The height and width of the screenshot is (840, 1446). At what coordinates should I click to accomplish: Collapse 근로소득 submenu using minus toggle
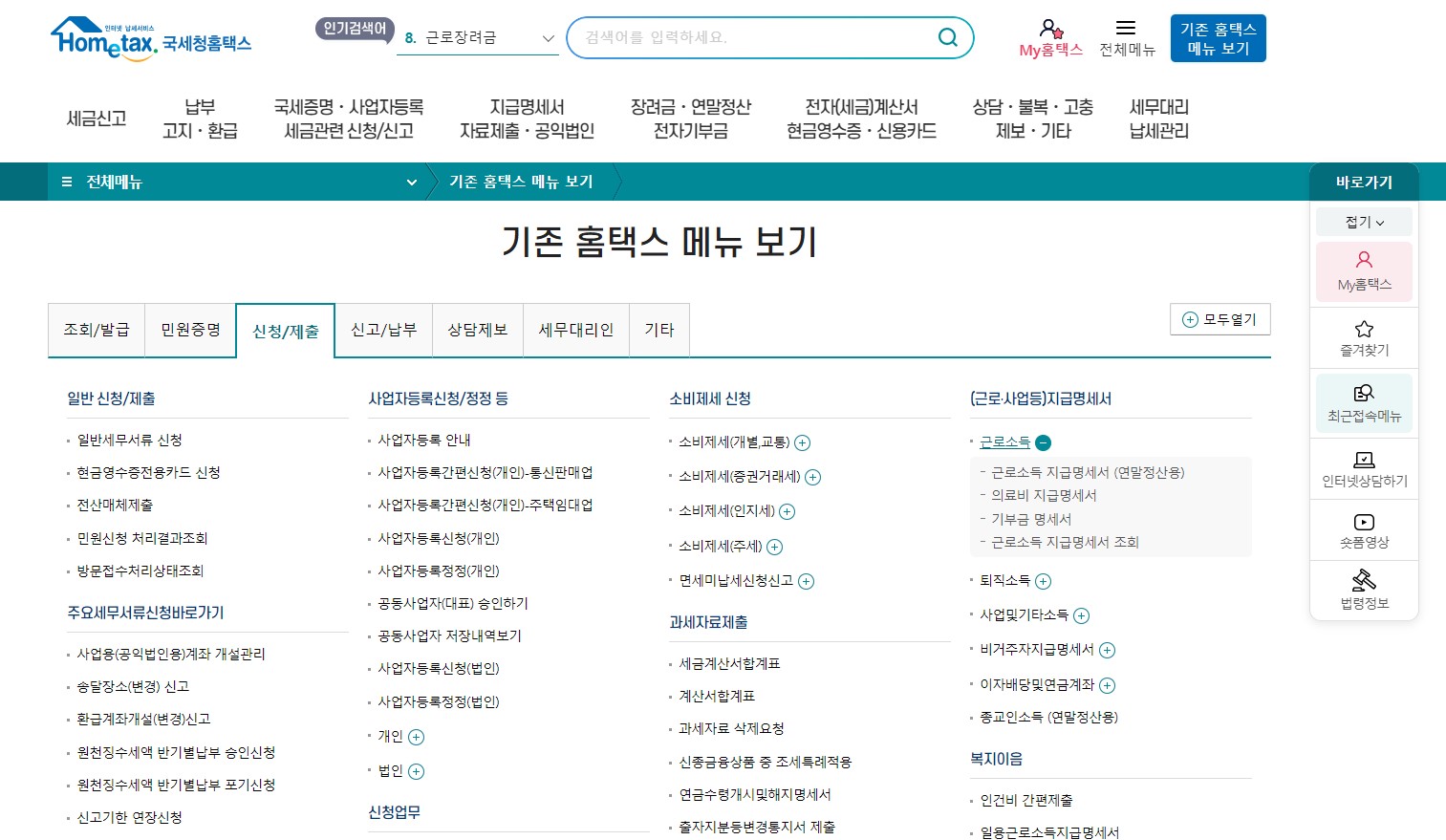(1044, 442)
